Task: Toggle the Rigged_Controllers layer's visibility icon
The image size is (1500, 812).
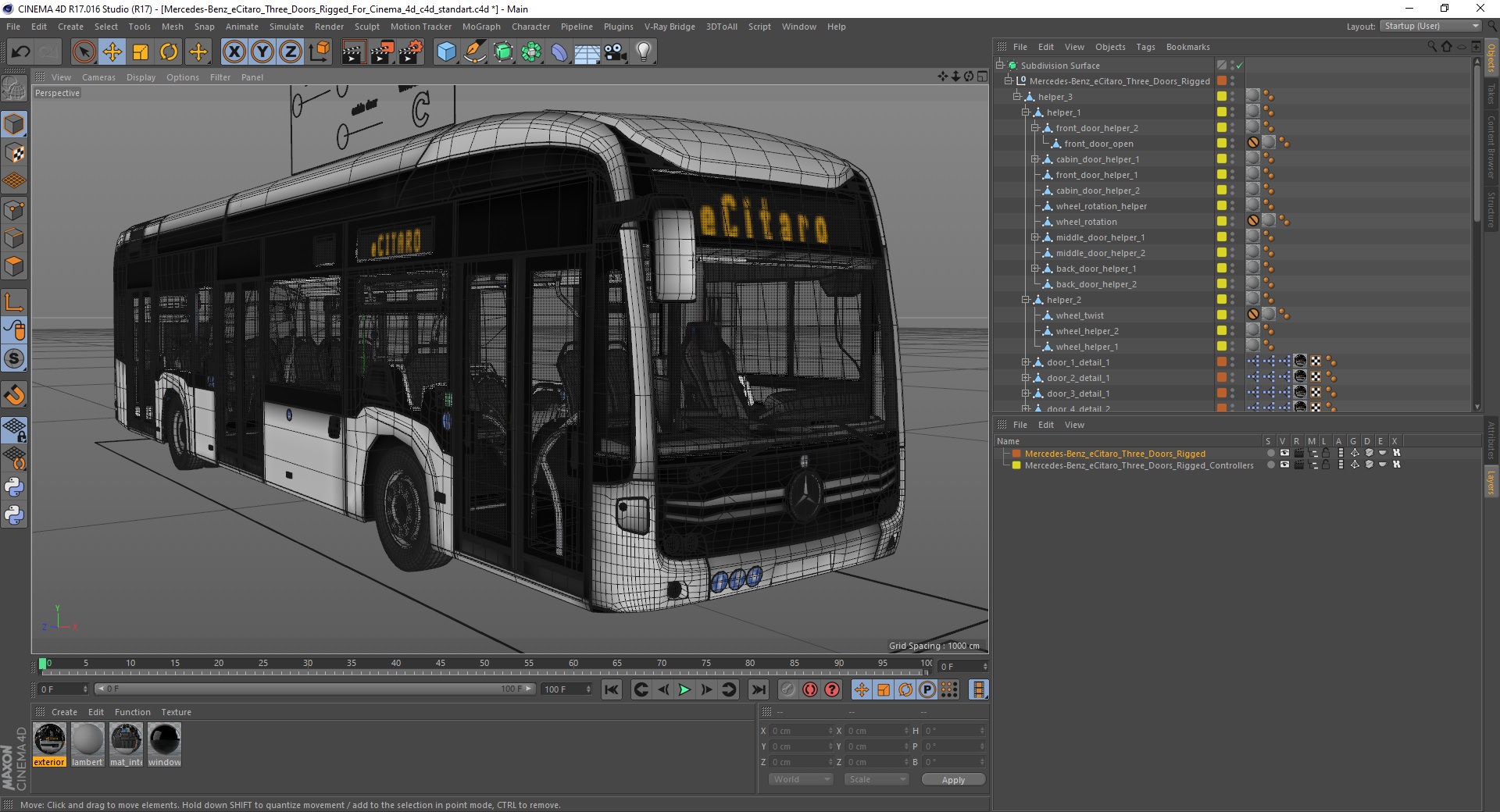Action: coord(1284,465)
